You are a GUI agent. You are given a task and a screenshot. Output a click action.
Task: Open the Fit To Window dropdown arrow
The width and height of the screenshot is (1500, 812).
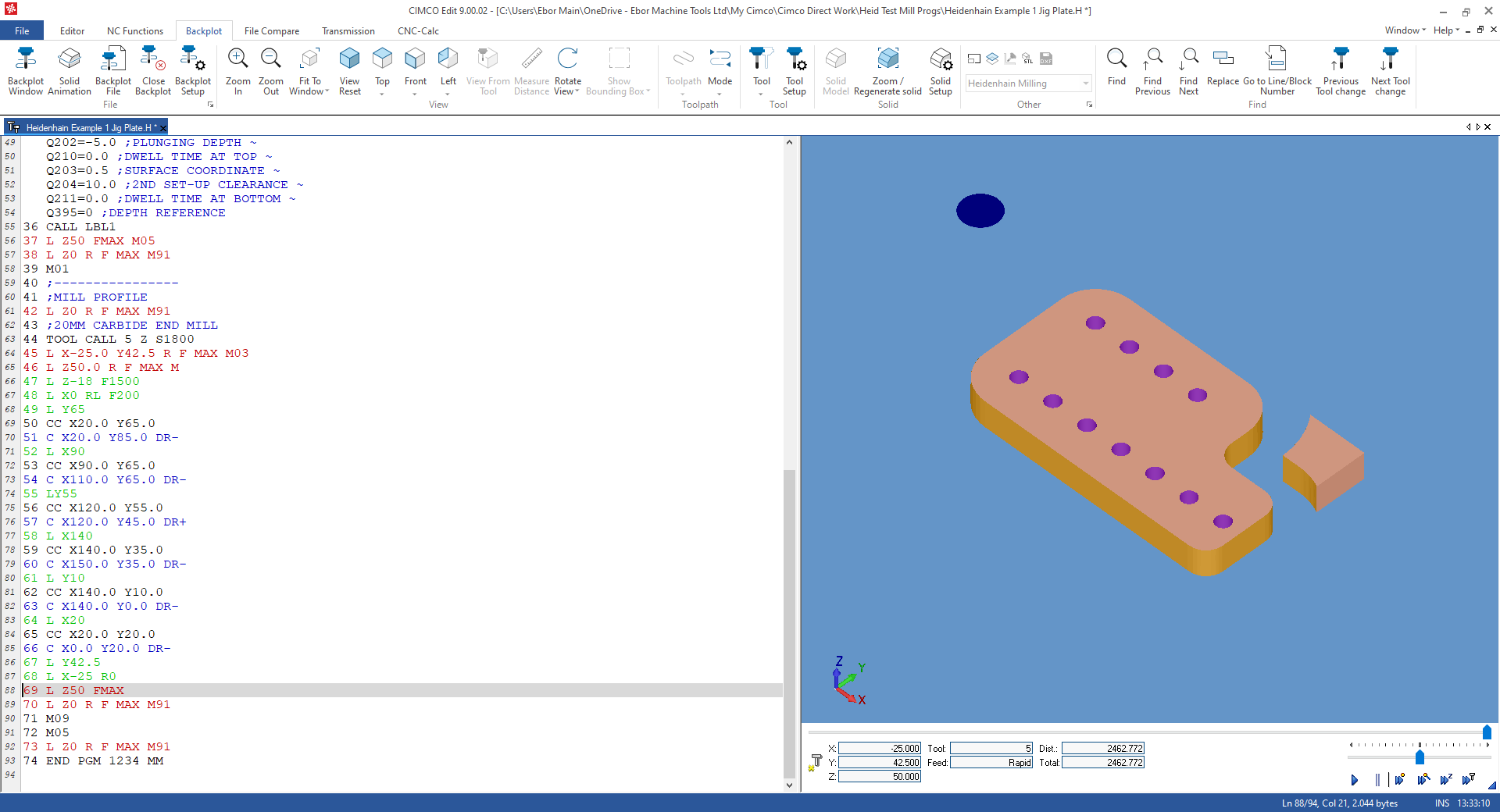(x=327, y=91)
